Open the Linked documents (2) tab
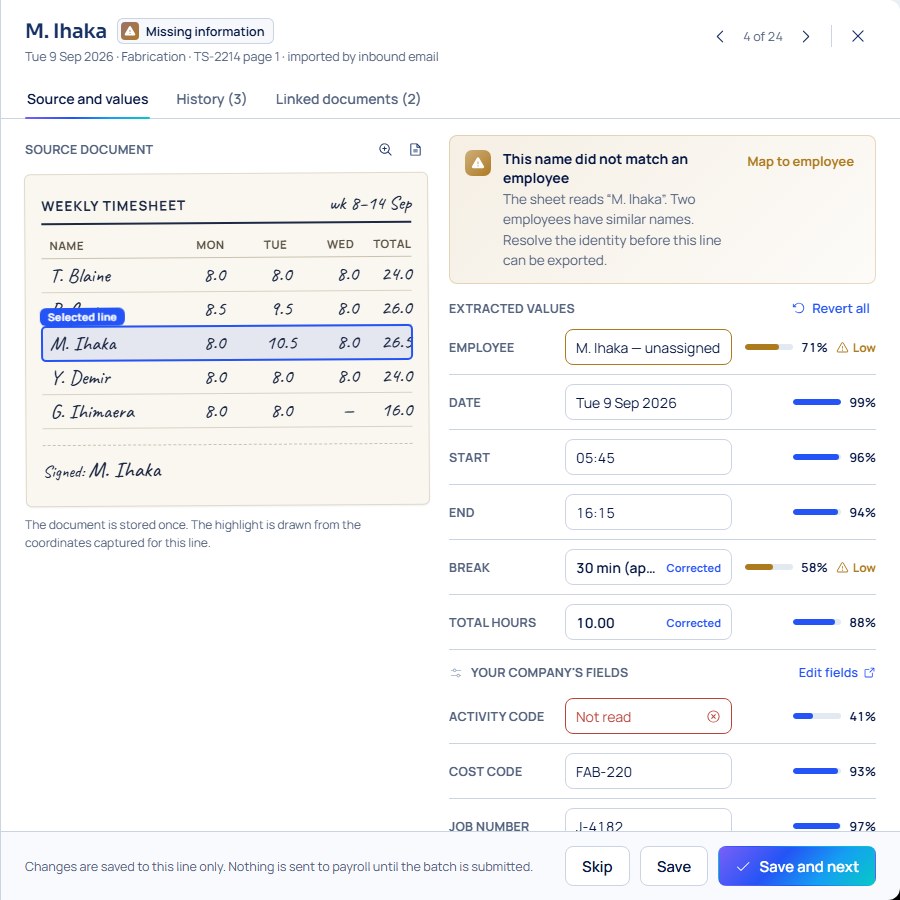Screen dimensions: 900x900 348,99
